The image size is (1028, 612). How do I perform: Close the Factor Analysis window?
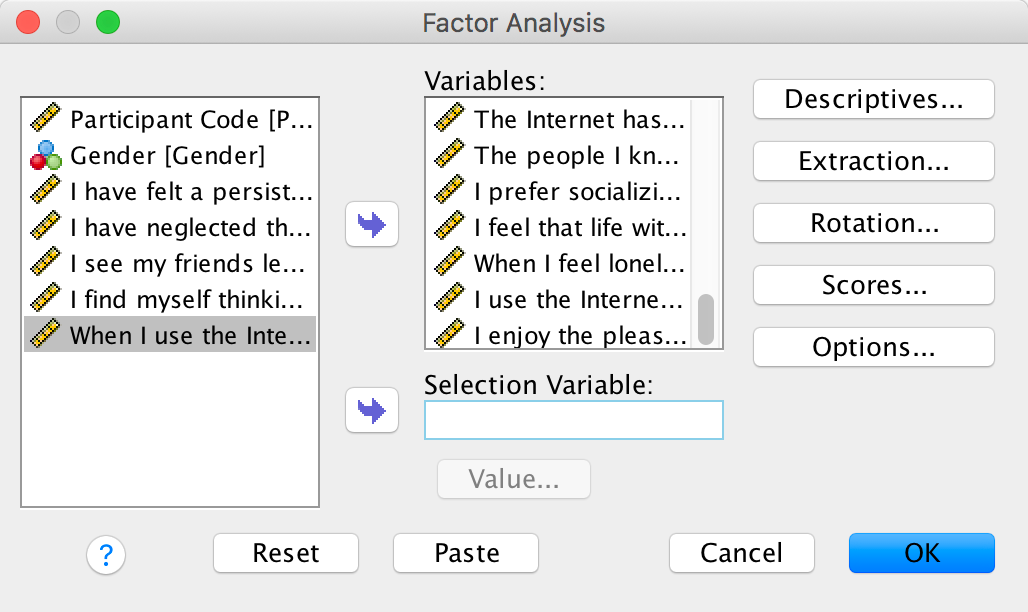tap(28, 21)
